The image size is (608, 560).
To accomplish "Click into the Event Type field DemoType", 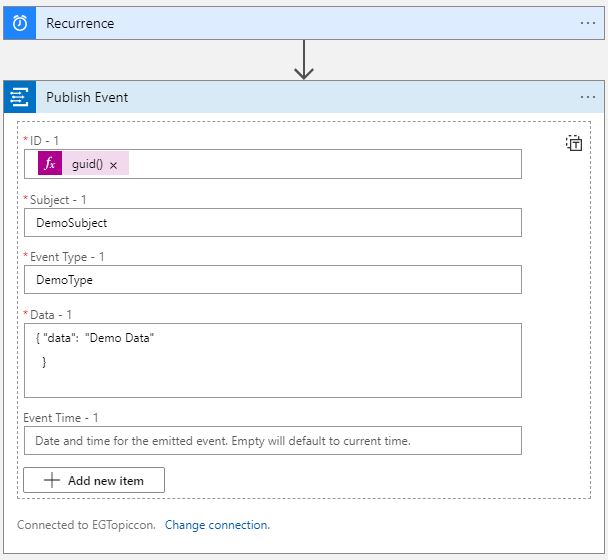I will pyautogui.click(x=272, y=280).
